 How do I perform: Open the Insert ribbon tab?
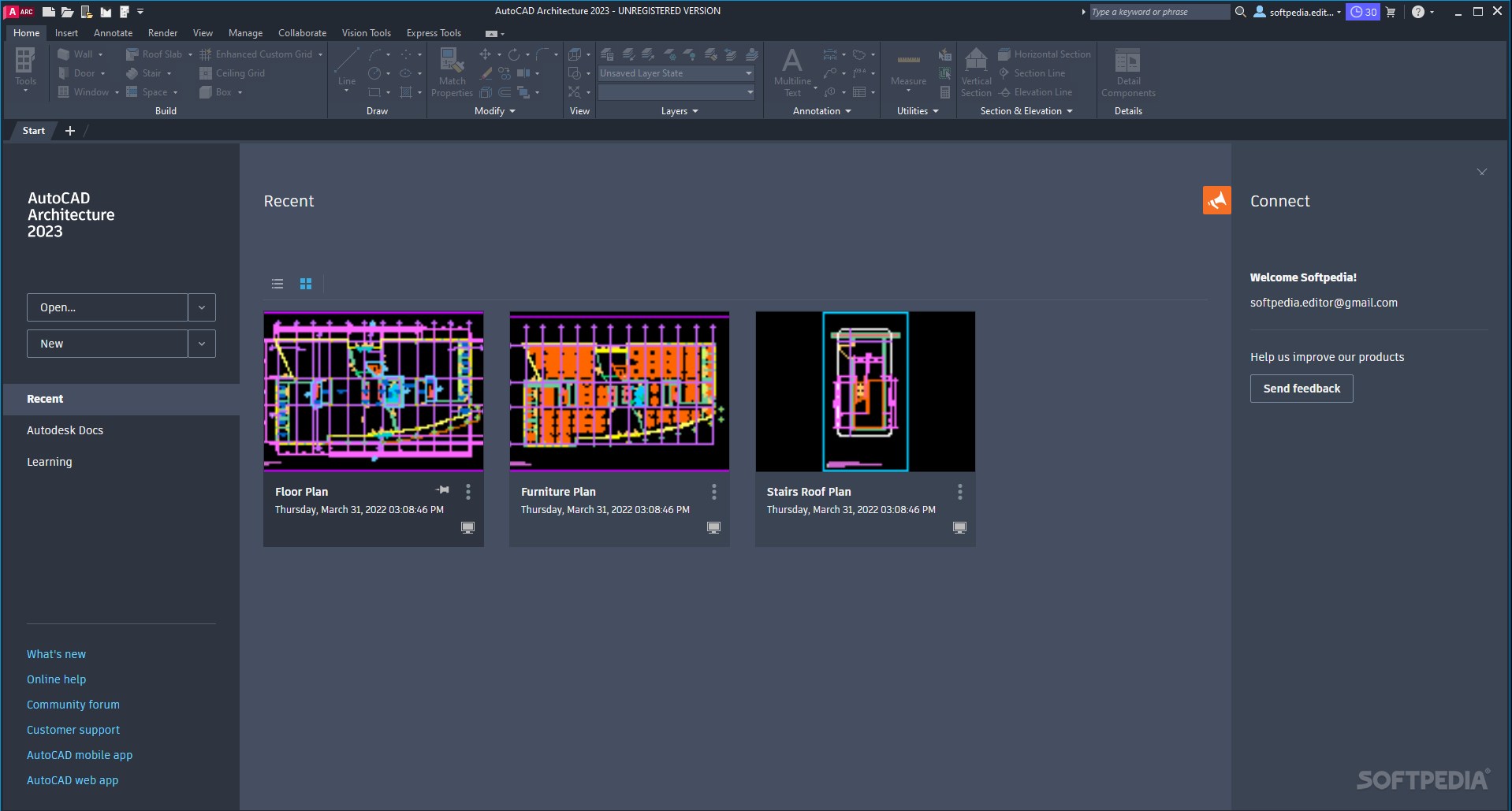tap(66, 33)
